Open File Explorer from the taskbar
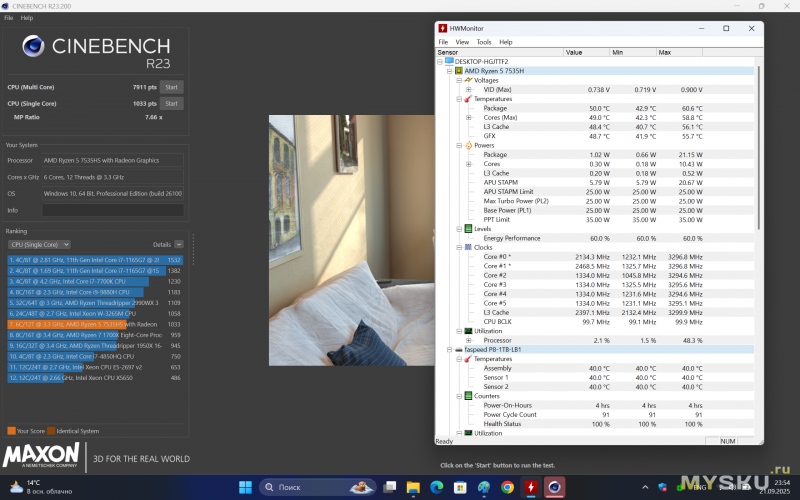 [x=413, y=487]
